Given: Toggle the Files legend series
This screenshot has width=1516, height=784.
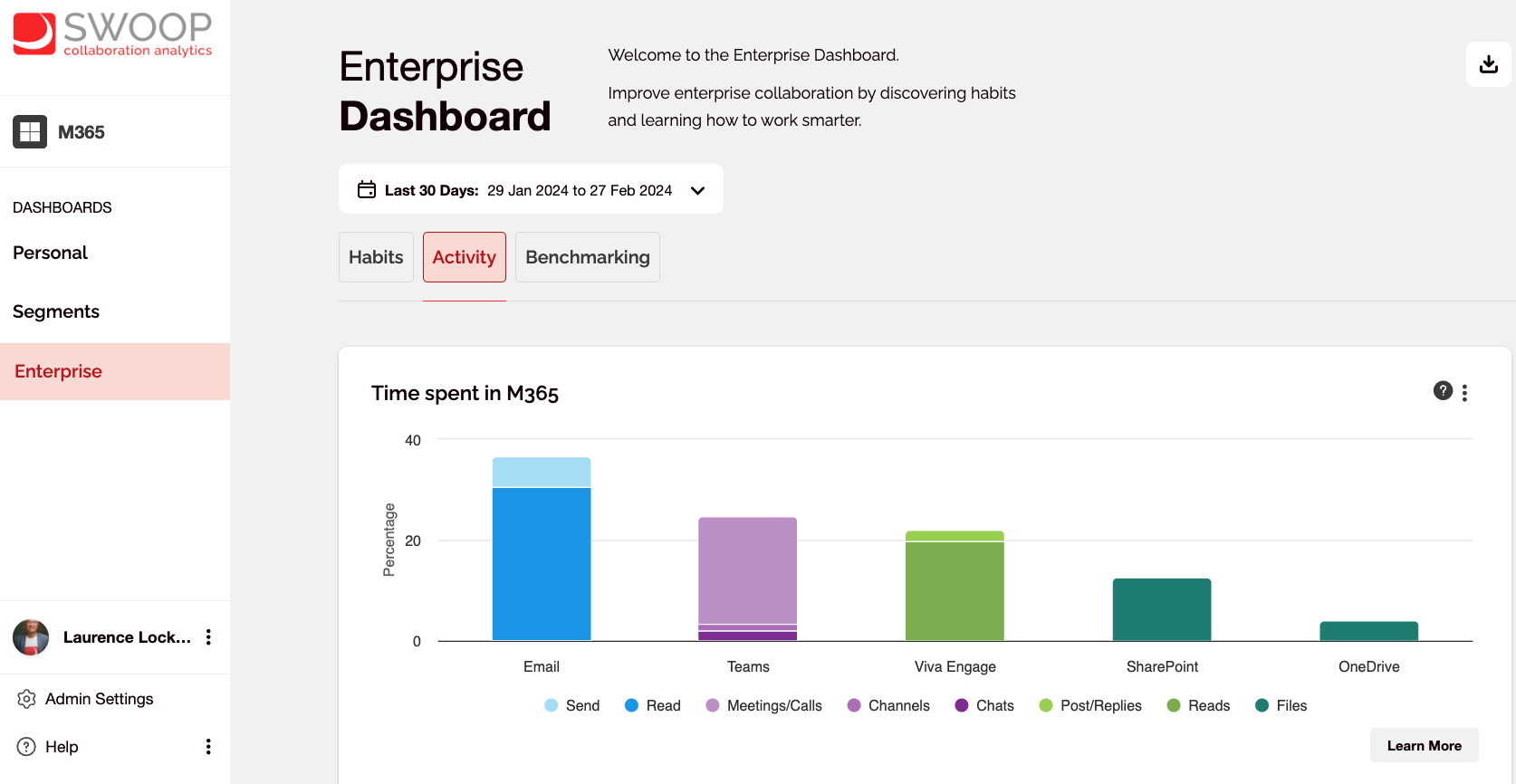Looking at the screenshot, I should pyautogui.click(x=1281, y=705).
